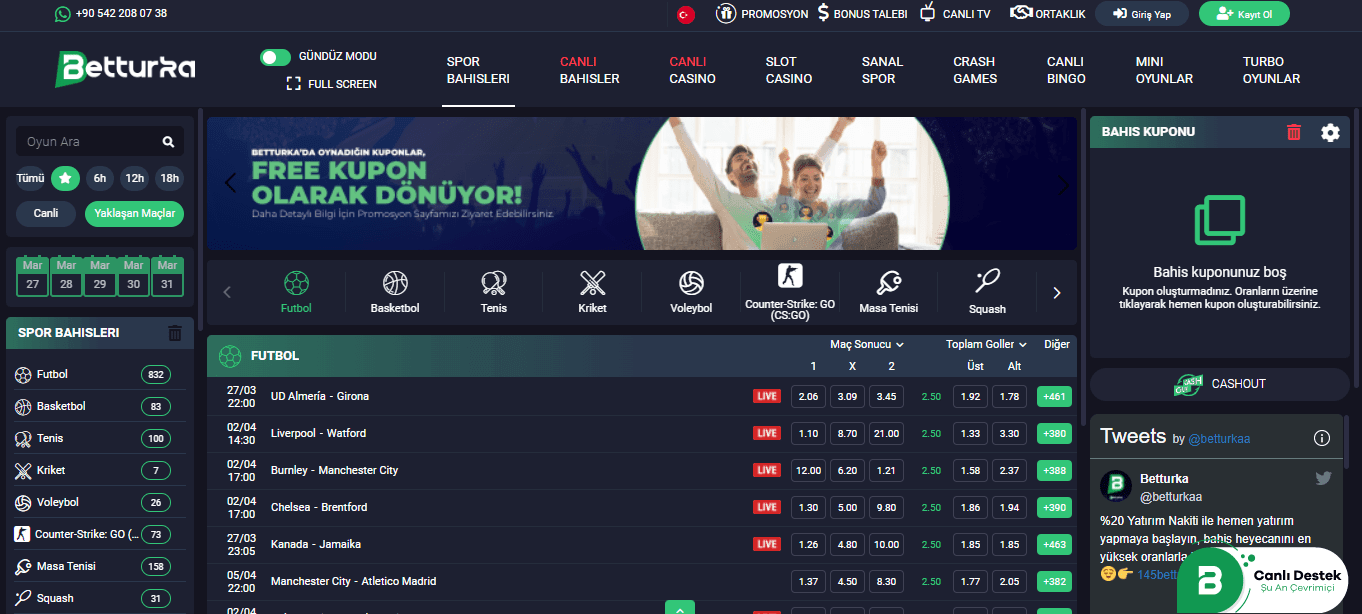Select the 12h time filter
Screen dimensions: 1362x614
134,179
